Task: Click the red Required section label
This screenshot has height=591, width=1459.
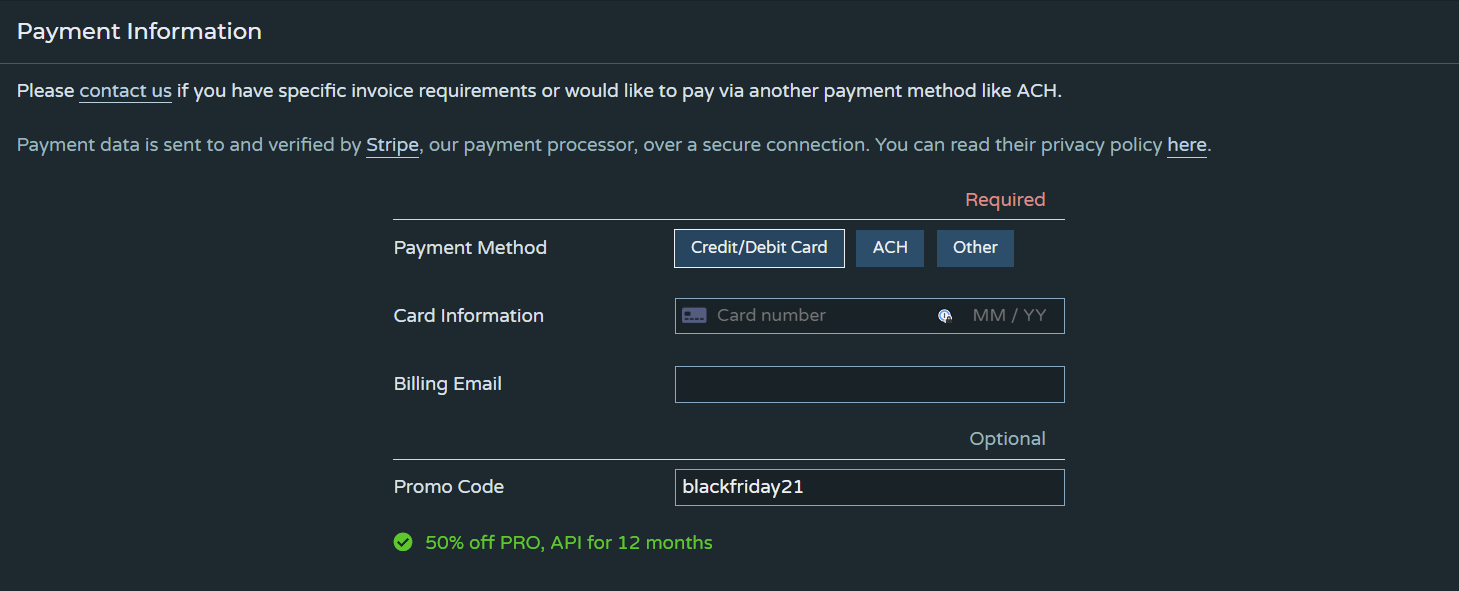Action: point(1005,200)
